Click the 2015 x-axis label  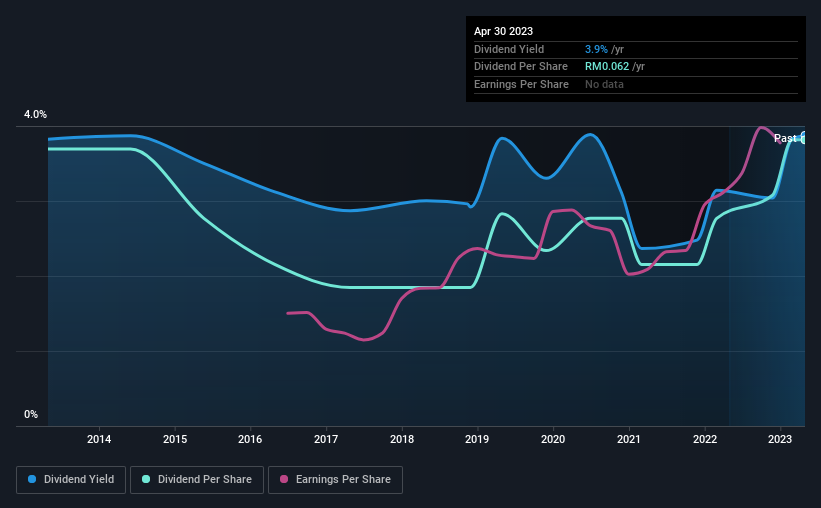[x=175, y=439]
